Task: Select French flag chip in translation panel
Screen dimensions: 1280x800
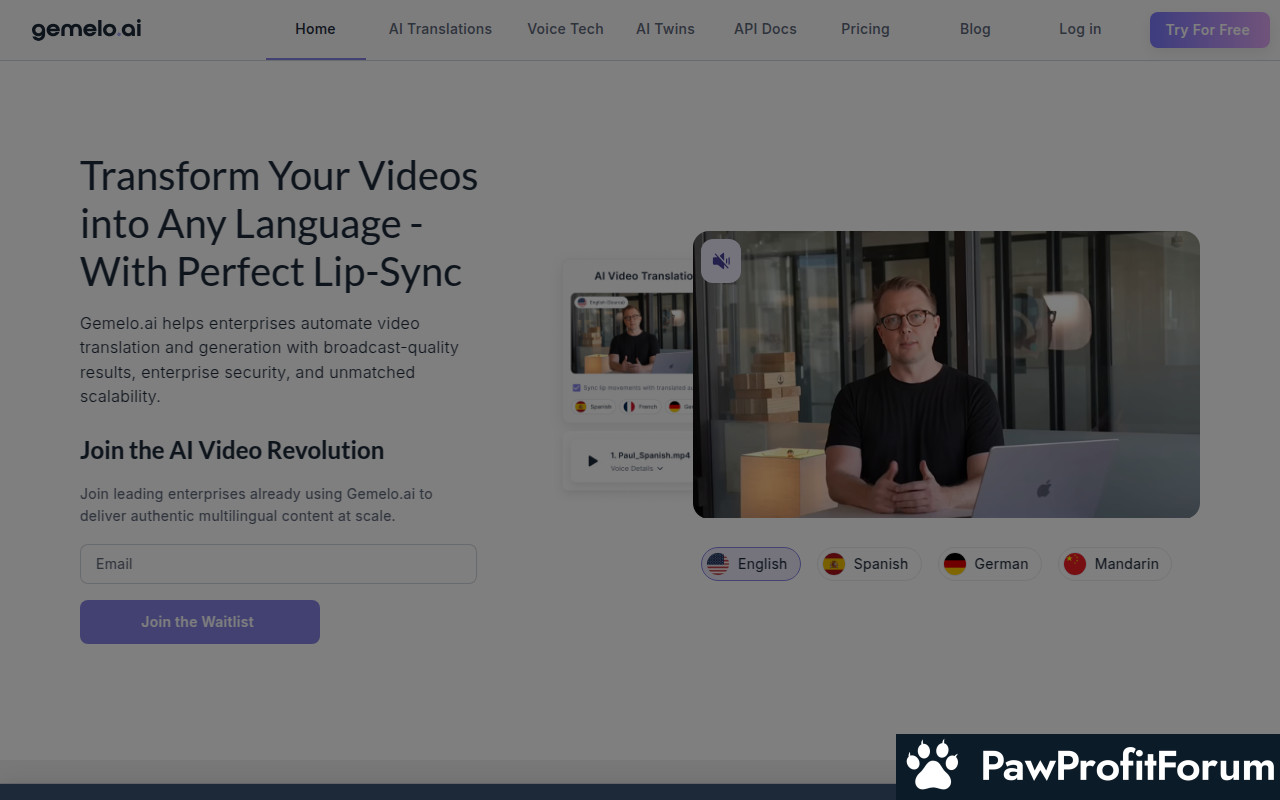Action: [x=640, y=407]
